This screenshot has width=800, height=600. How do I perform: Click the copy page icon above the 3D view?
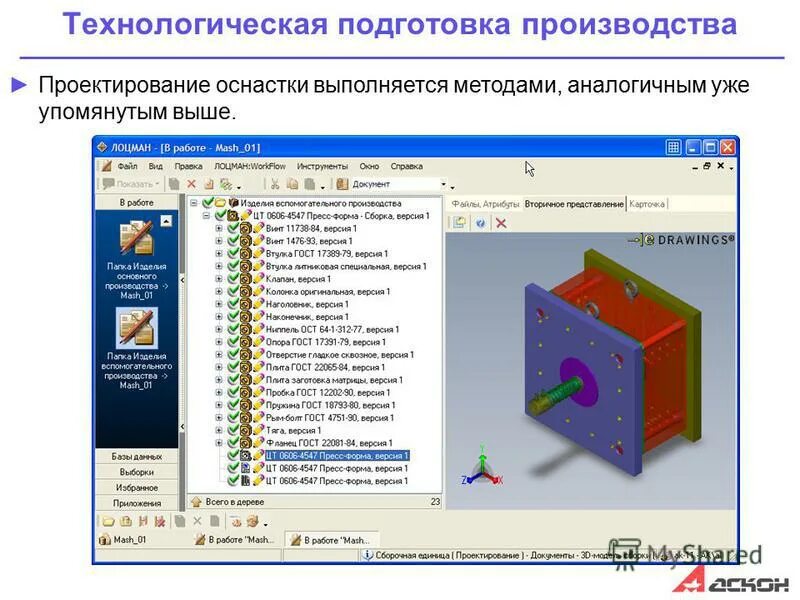pos(458,222)
